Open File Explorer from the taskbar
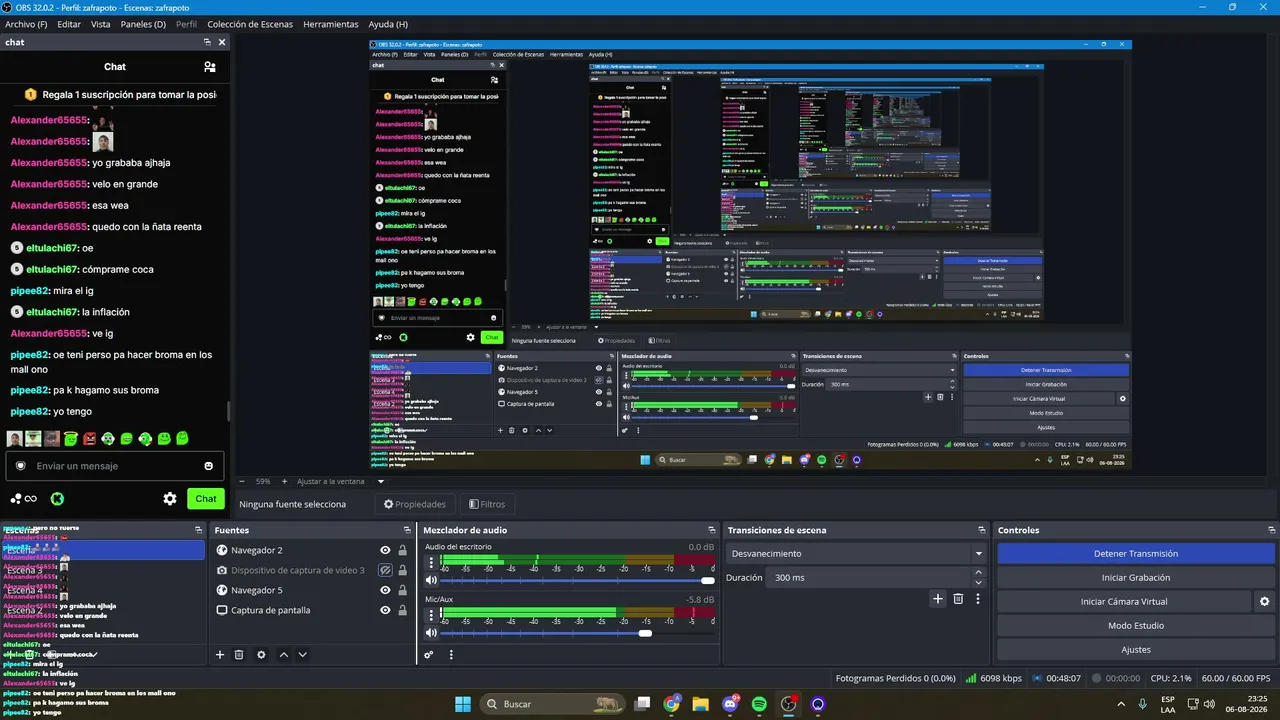 [701, 704]
